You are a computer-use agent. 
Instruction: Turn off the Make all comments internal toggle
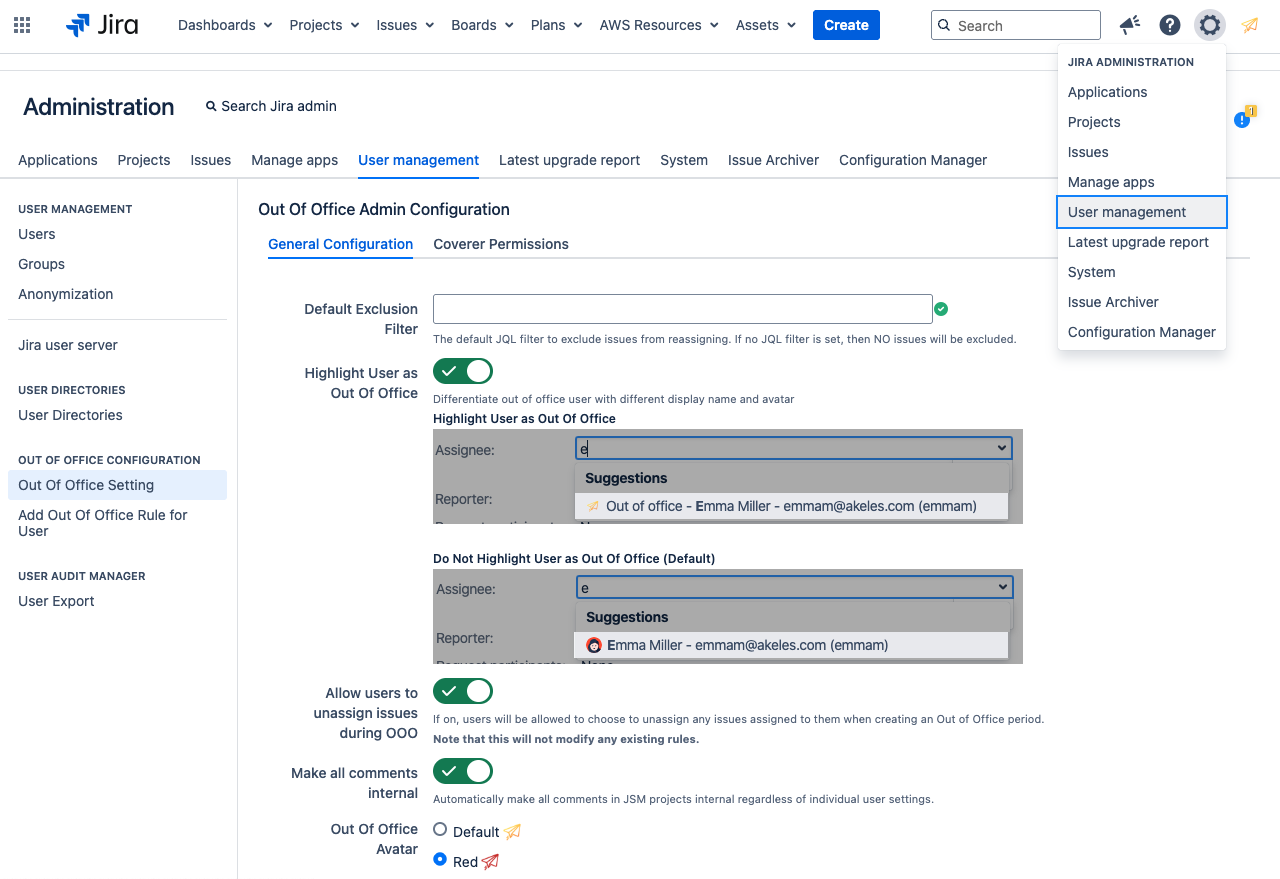point(462,771)
